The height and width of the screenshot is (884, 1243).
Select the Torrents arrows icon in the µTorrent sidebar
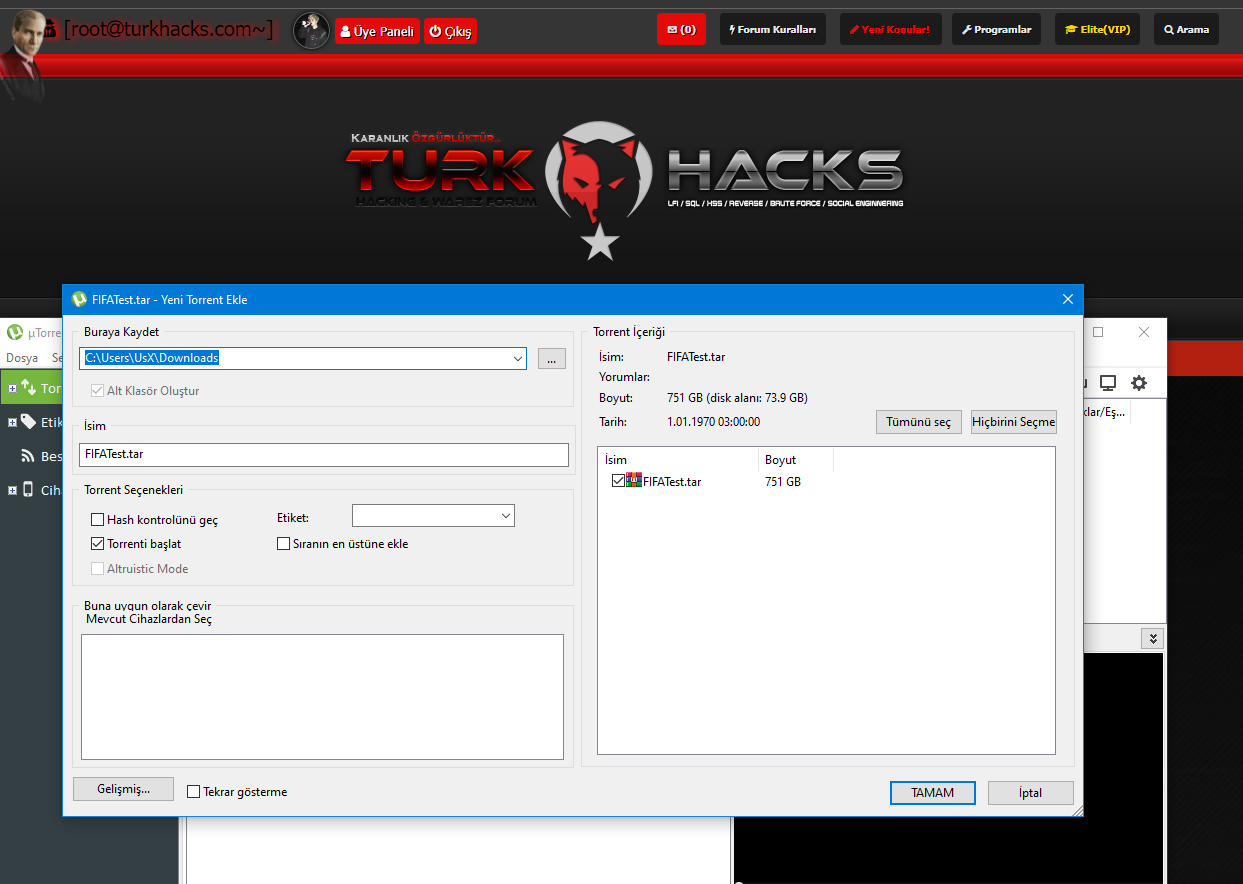click(28, 388)
